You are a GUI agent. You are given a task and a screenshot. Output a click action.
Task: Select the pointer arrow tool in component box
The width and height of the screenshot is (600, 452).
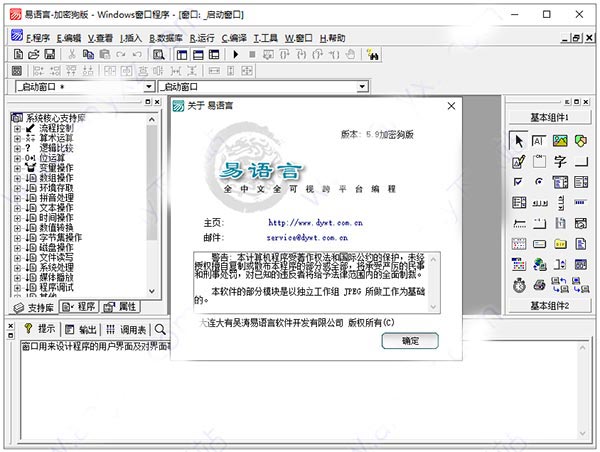pyautogui.click(x=518, y=141)
